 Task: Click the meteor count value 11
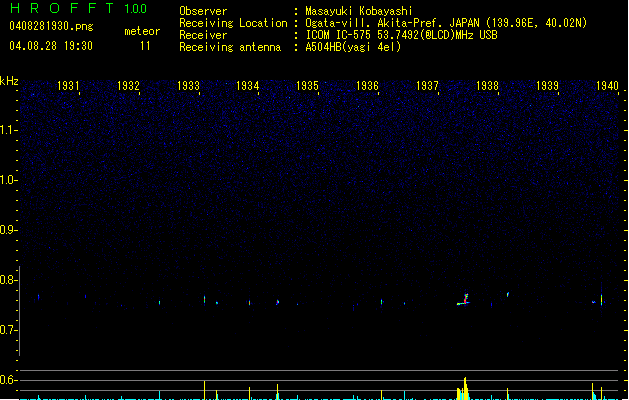click(145, 46)
